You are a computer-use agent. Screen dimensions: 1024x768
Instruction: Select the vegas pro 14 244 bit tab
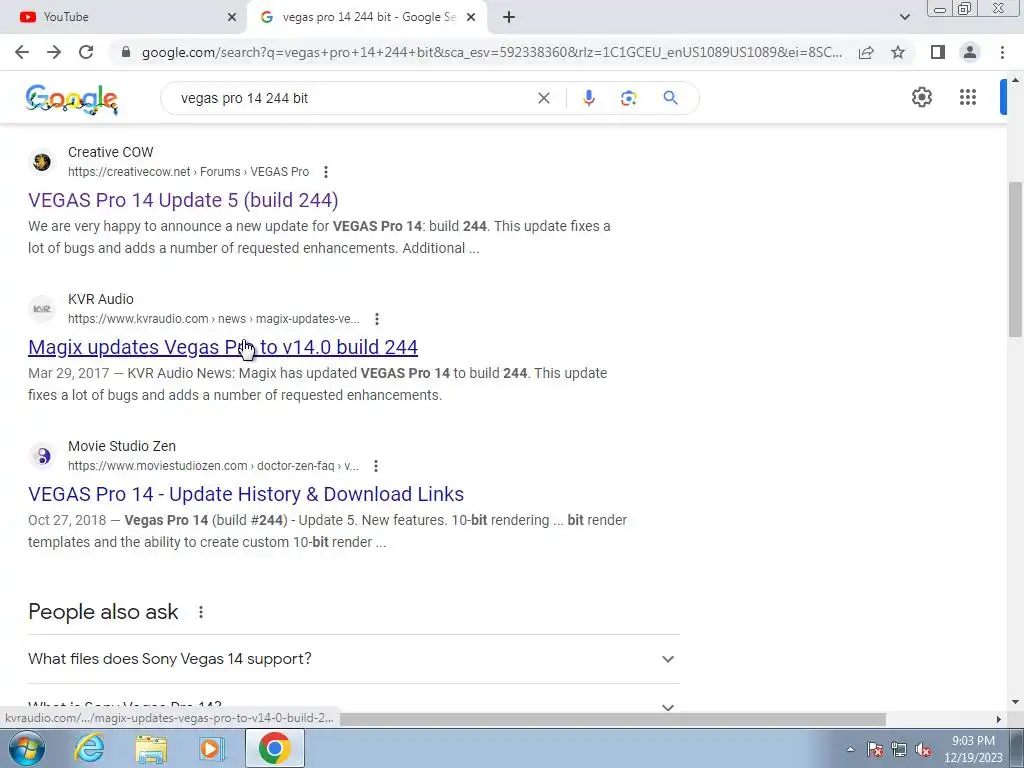[x=368, y=17]
